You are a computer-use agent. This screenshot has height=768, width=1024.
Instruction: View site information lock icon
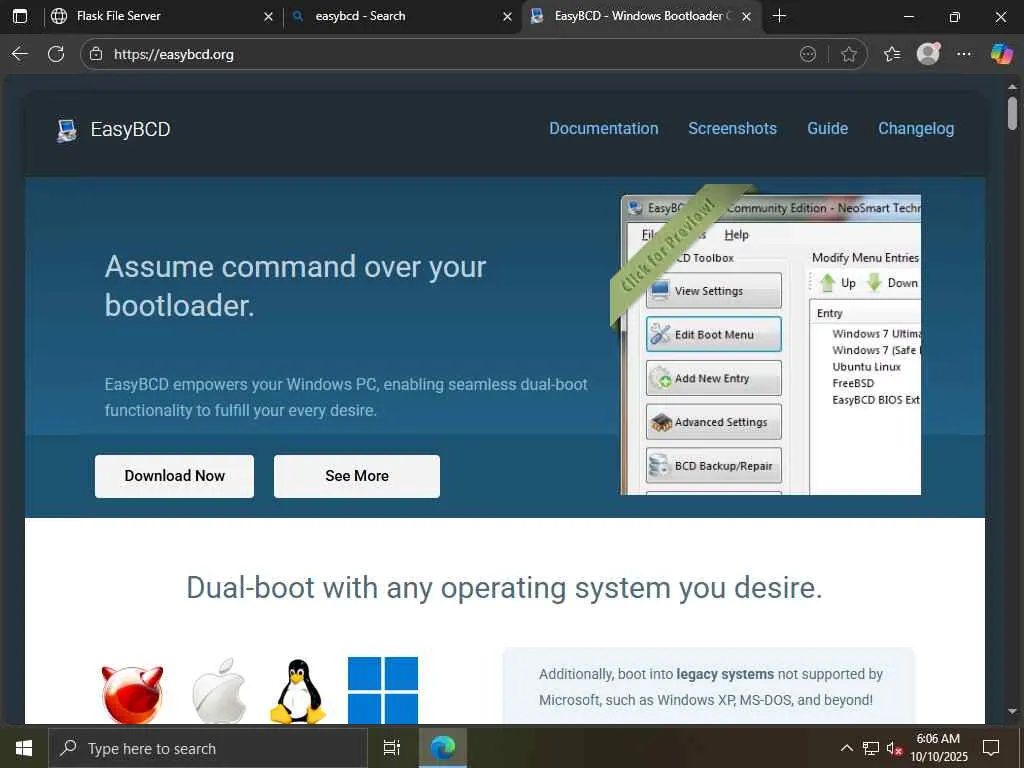96,54
